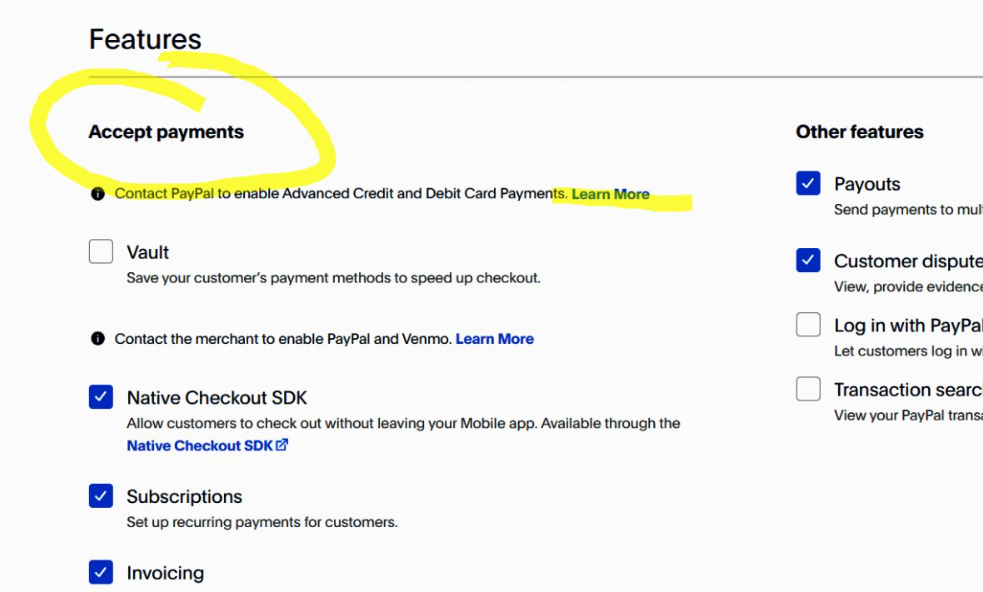Image resolution: width=983 pixels, height=592 pixels.
Task: Click external link icon after Native Checkout SDK
Action: (282, 446)
